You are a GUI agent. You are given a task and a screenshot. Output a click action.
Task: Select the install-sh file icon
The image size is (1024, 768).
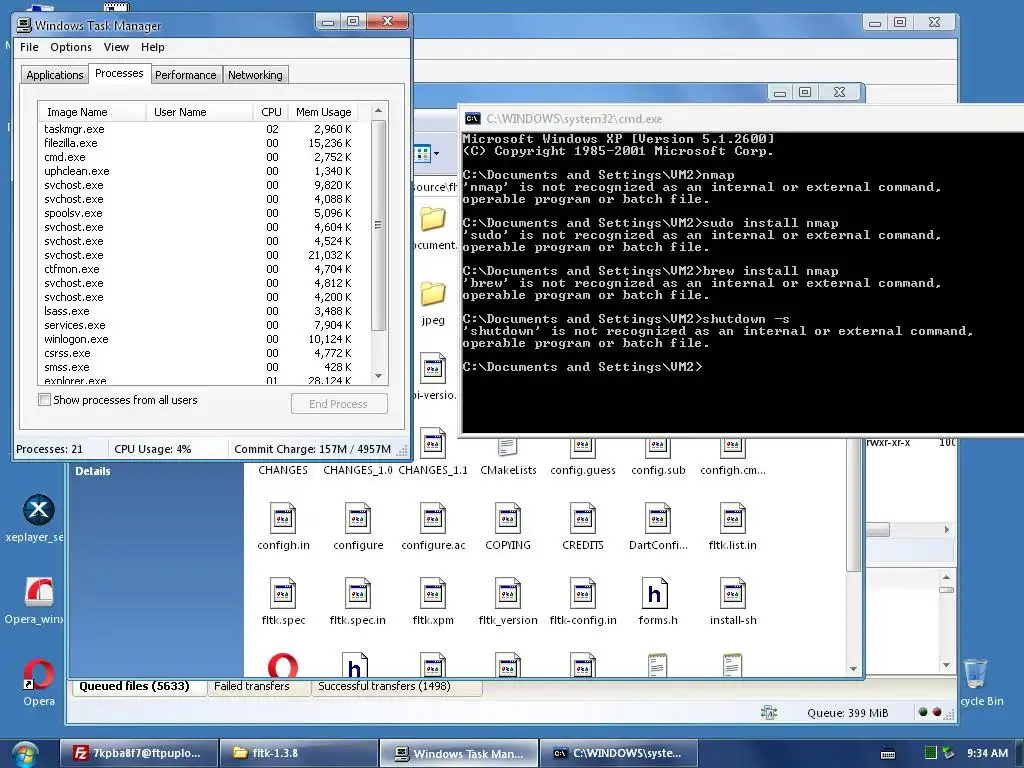(x=733, y=594)
